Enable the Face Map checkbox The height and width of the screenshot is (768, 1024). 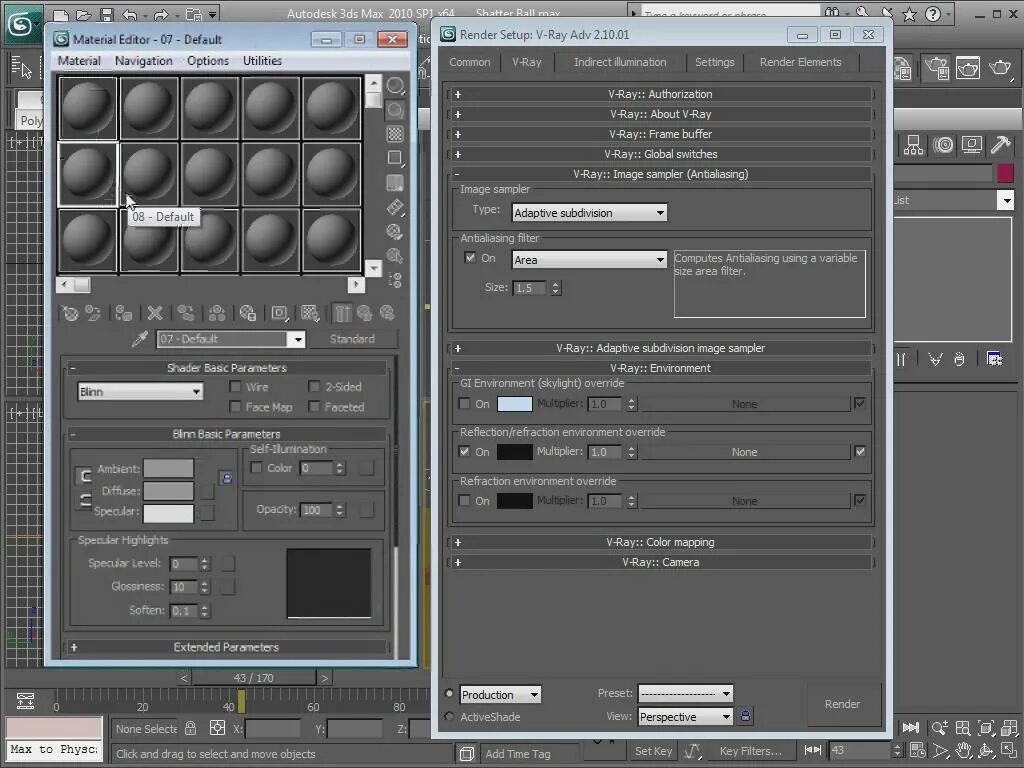coord(235,407)
